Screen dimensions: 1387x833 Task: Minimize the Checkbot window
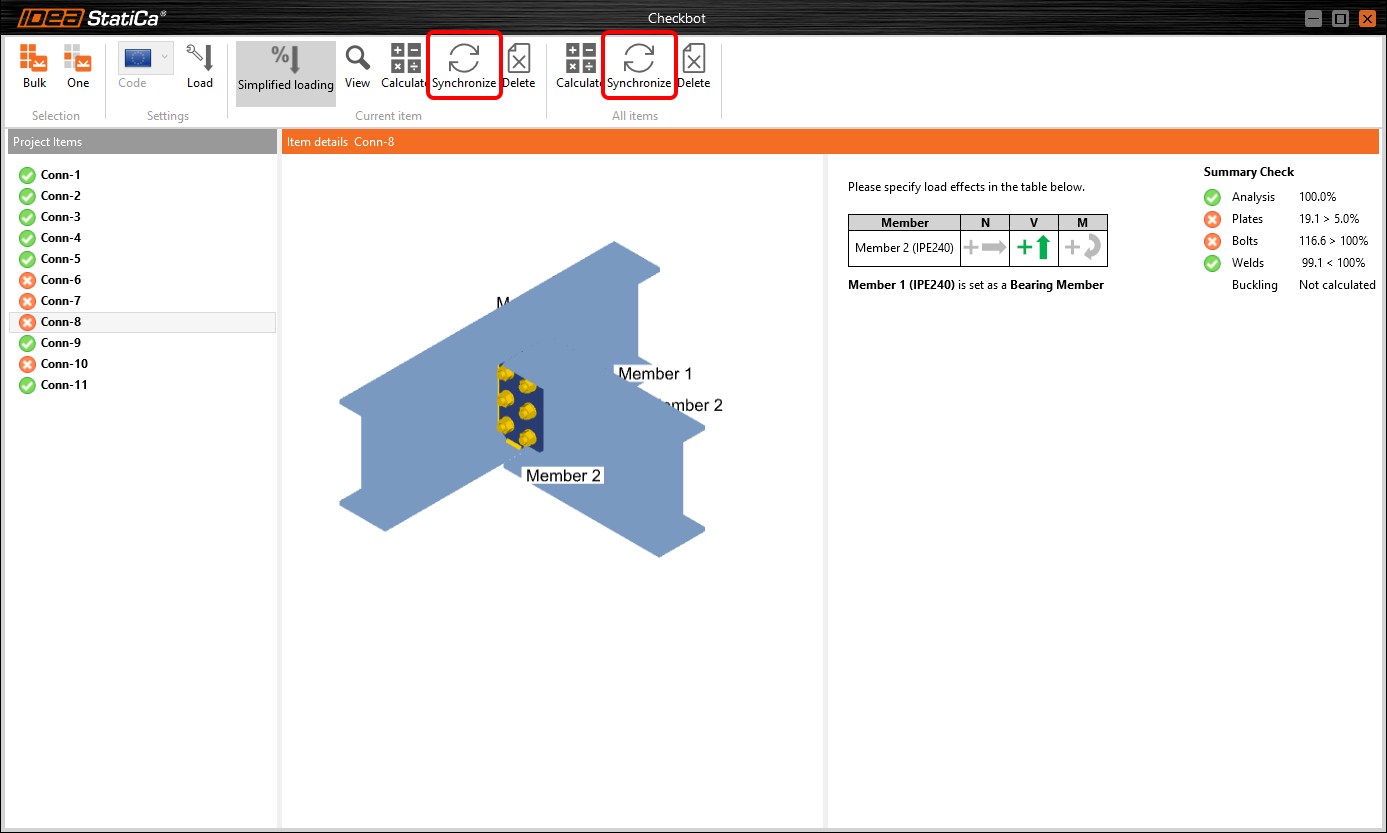point(1314,19)
